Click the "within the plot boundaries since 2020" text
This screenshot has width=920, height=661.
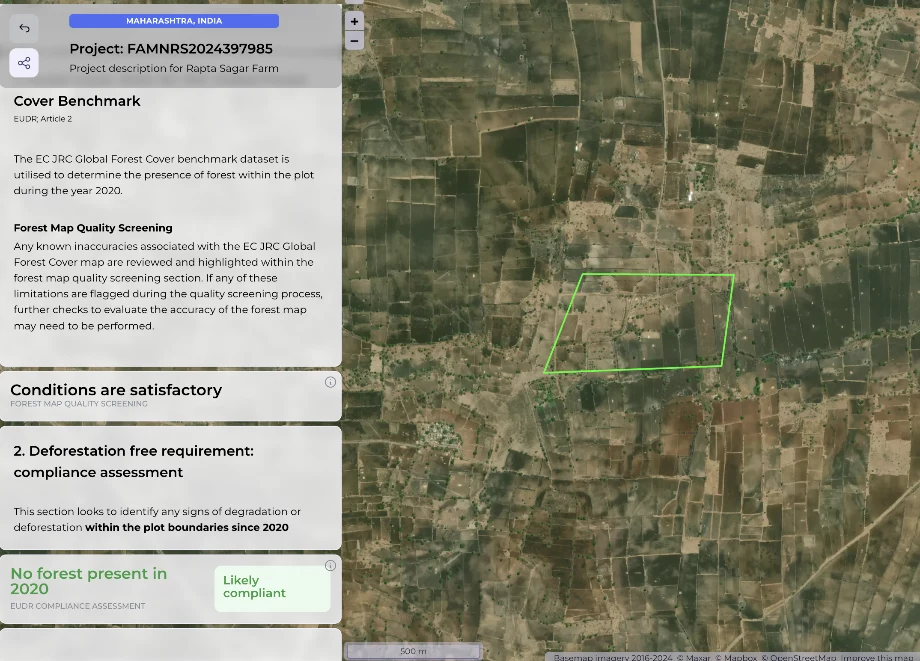click(x=187, y=527)
